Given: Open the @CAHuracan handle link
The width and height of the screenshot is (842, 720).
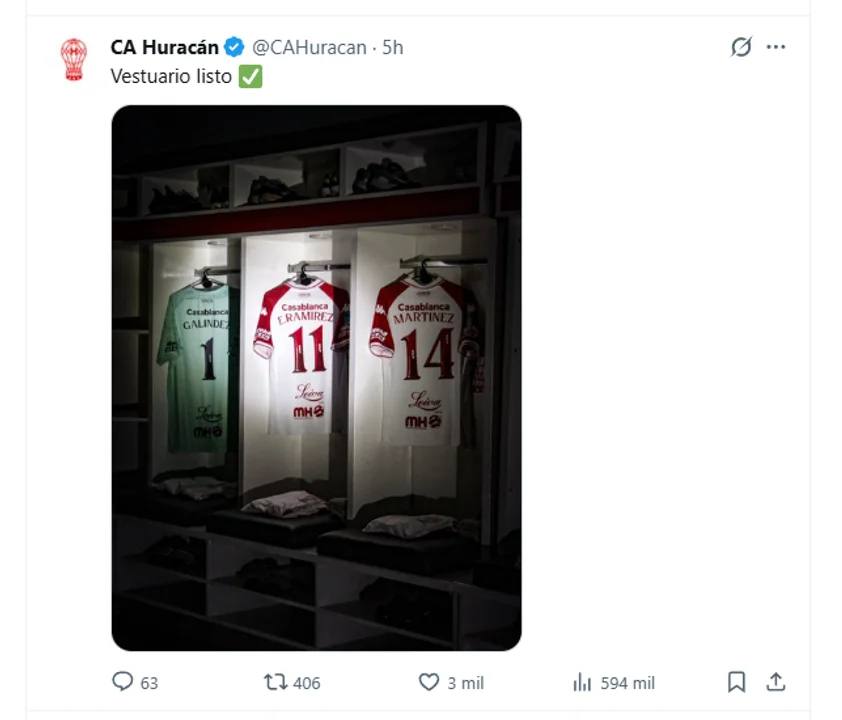Looking at the screenshot, I should (309, 47).
